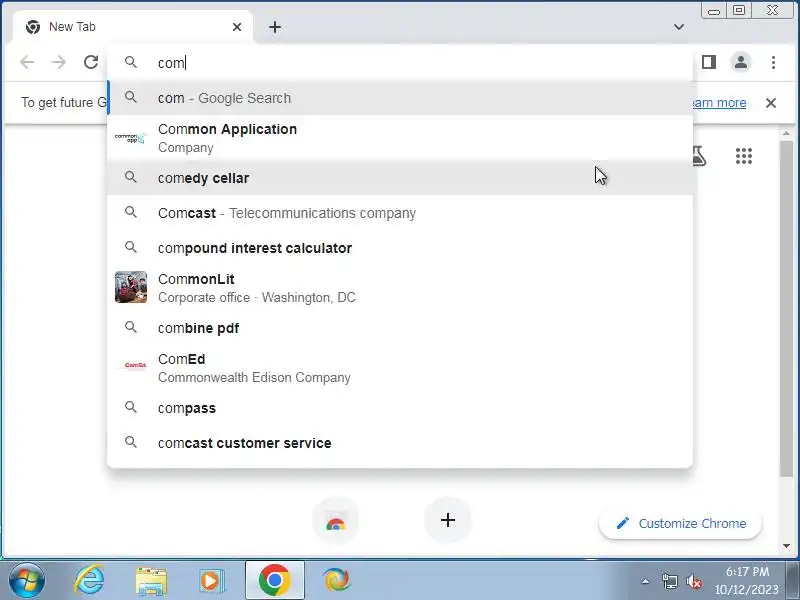Select the New Tab tab
This screenshot has width=800, height=600.
pos(134,27)
